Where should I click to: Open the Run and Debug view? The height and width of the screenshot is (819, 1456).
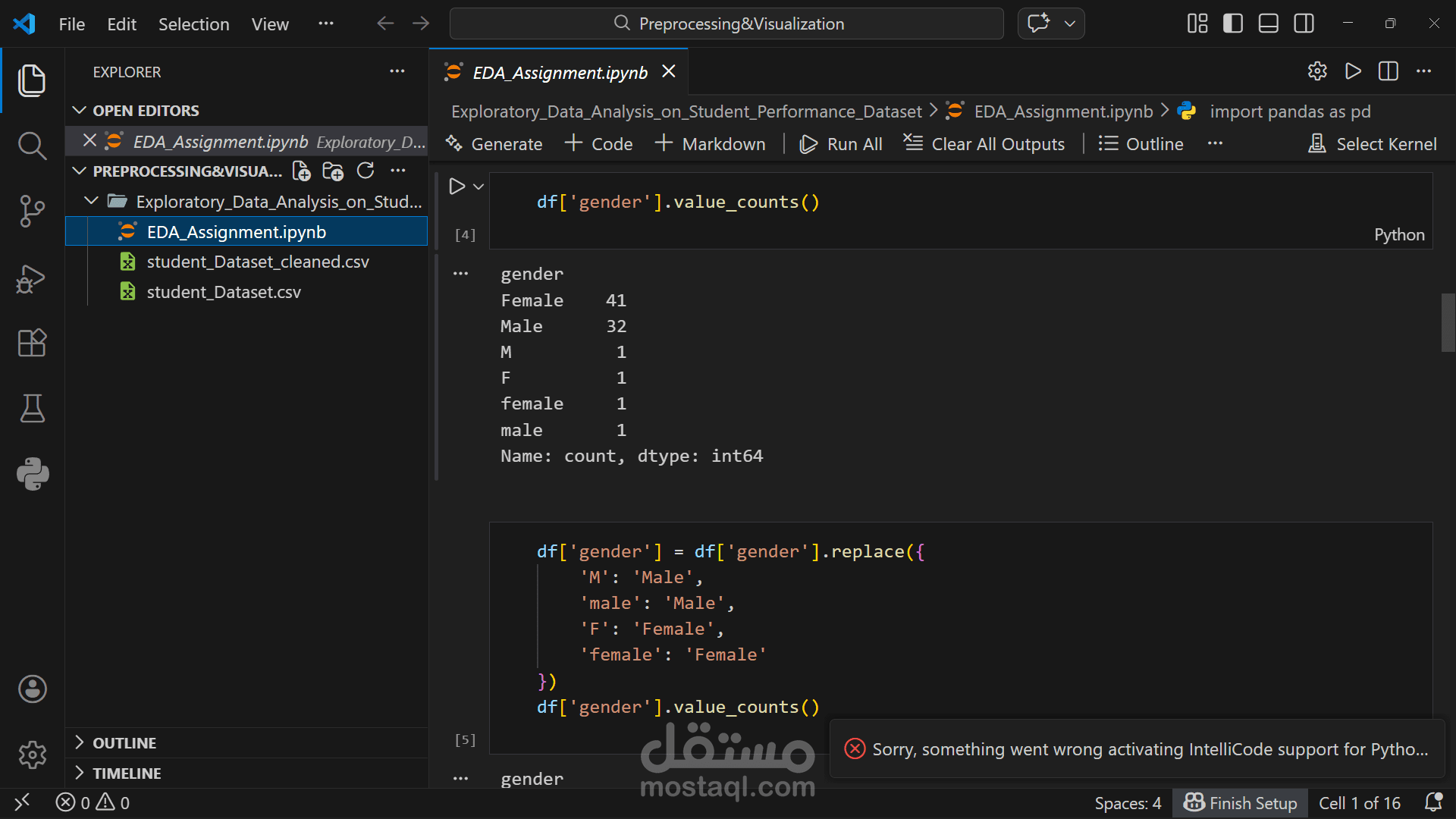[x=32, y=278]
